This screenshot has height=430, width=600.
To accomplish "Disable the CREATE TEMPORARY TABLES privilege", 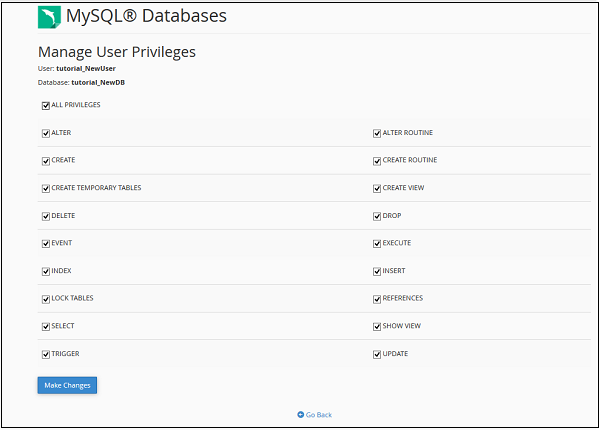I will coord(46,188).
